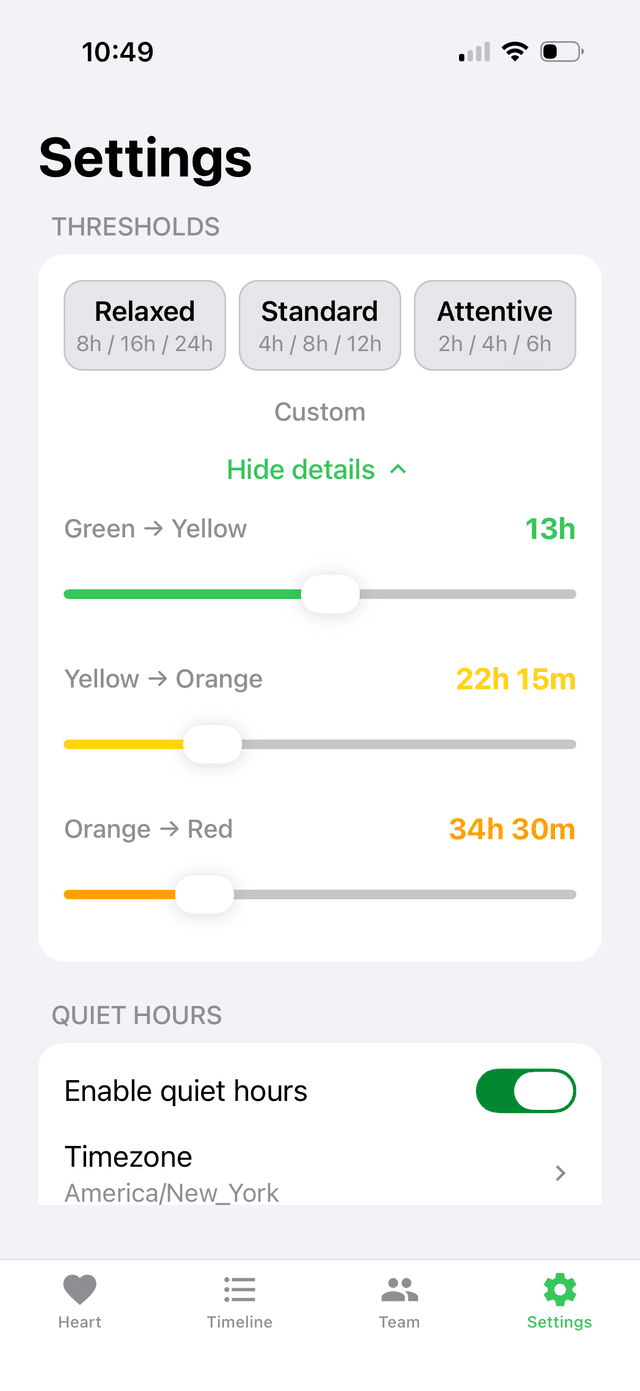The image size is (640, 1391).
Task: Click the Timezone disclosure arrow
Action: (x=559, y=1173)
